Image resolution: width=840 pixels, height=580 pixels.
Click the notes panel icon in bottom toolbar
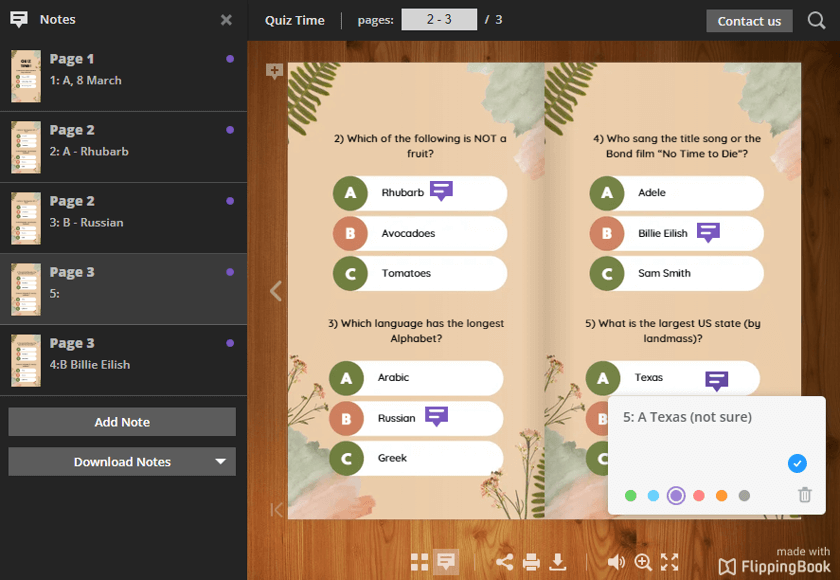pyautogui.click(x=446, y=562)
